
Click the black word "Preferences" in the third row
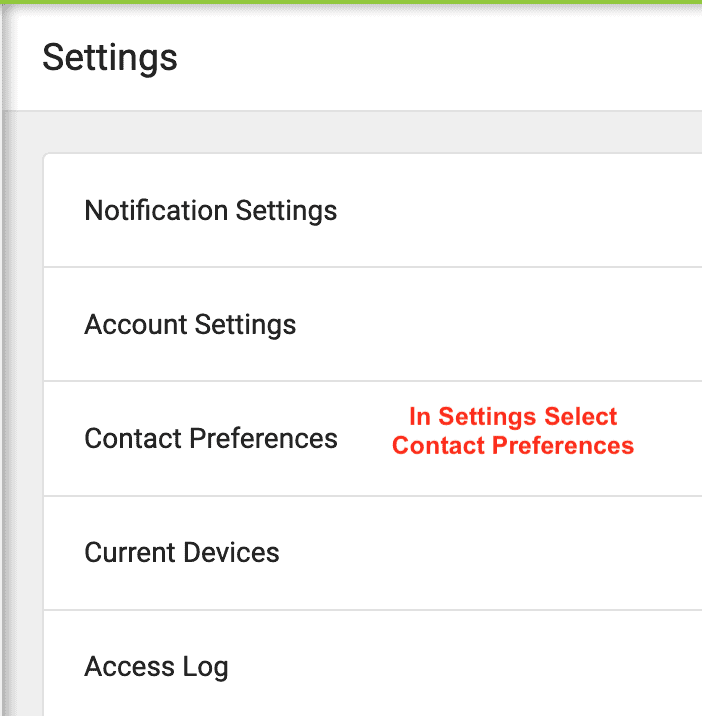coord(264,439)
